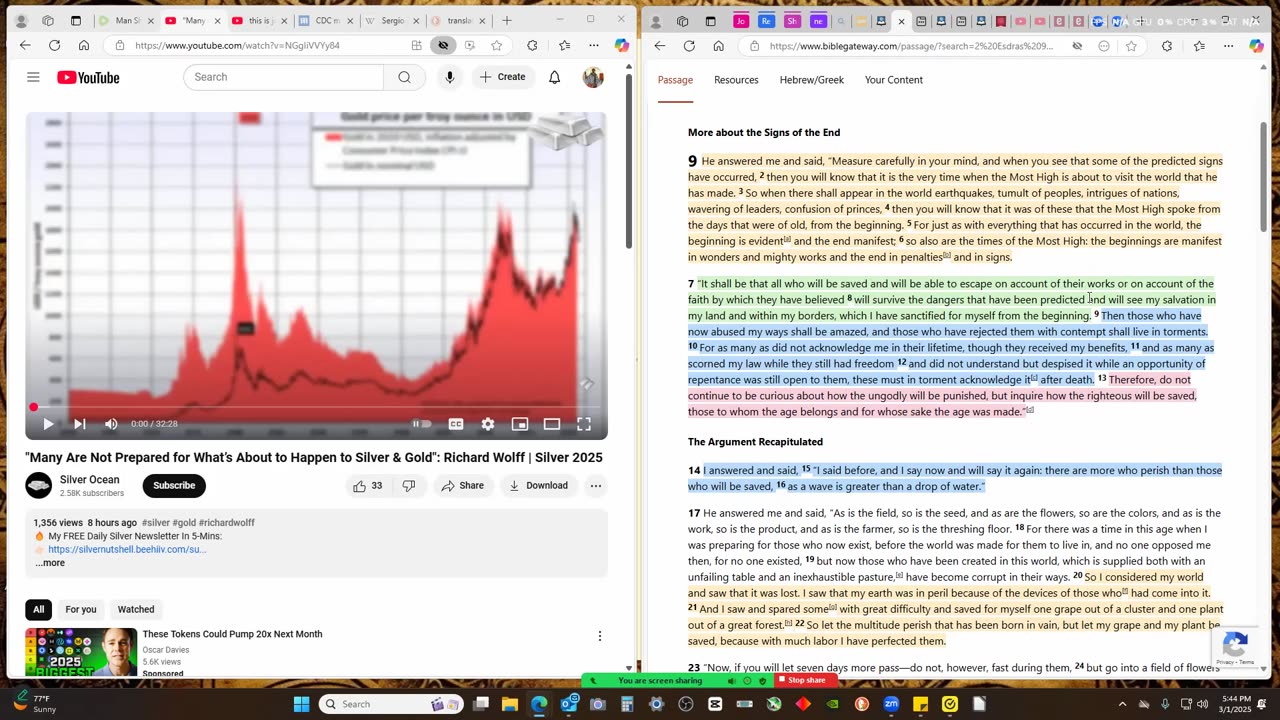Open settings ellipsis in BibleGateway browser window
Screen dimensions: 1280x720
(1228, 46)
